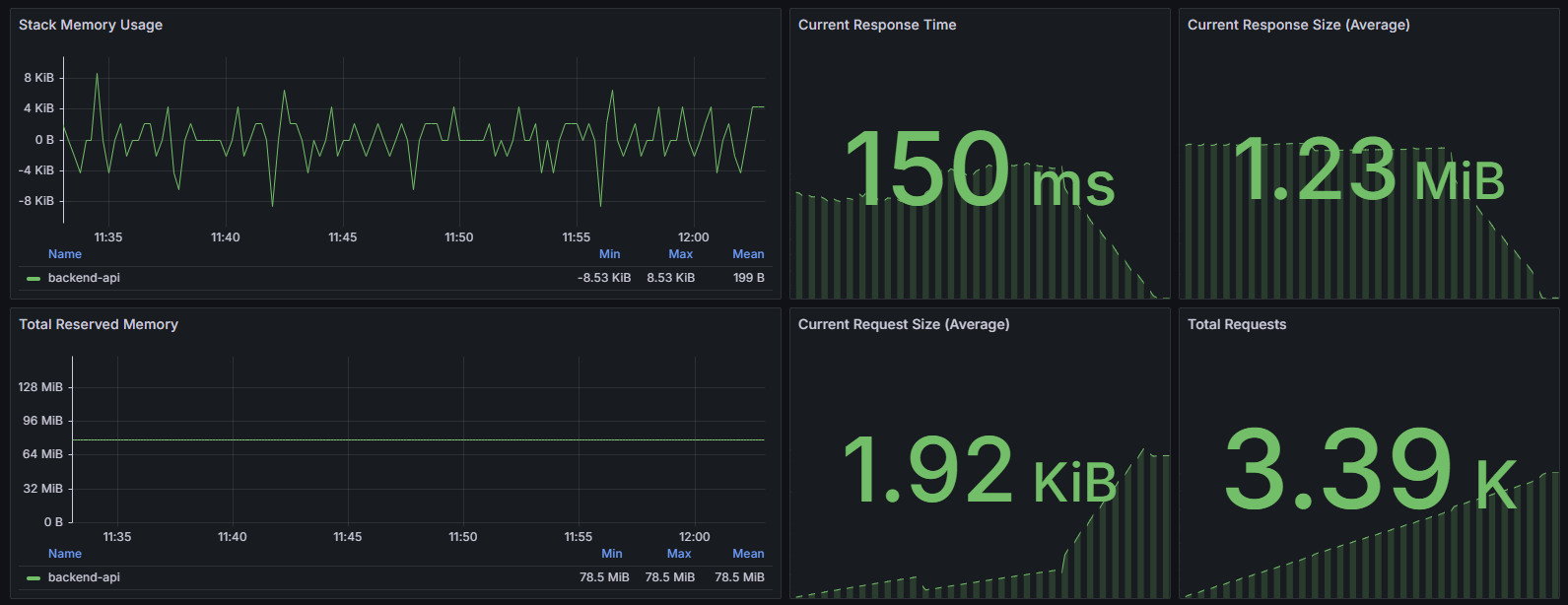Click the 1.23 MiB response size value

[x=1368, y=171]
